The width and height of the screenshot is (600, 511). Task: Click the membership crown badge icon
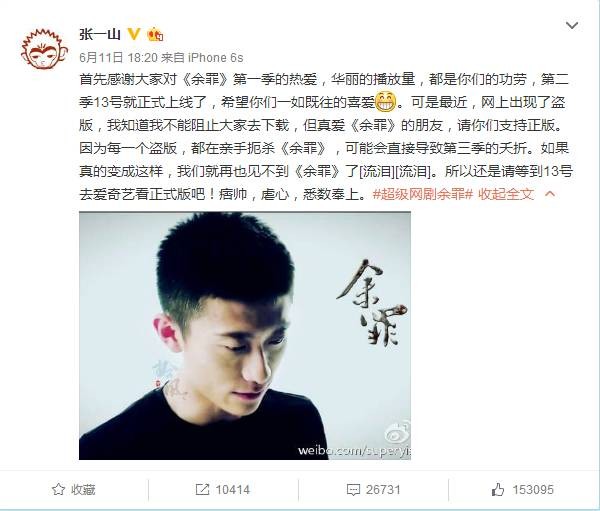click(x=156, y=34)
